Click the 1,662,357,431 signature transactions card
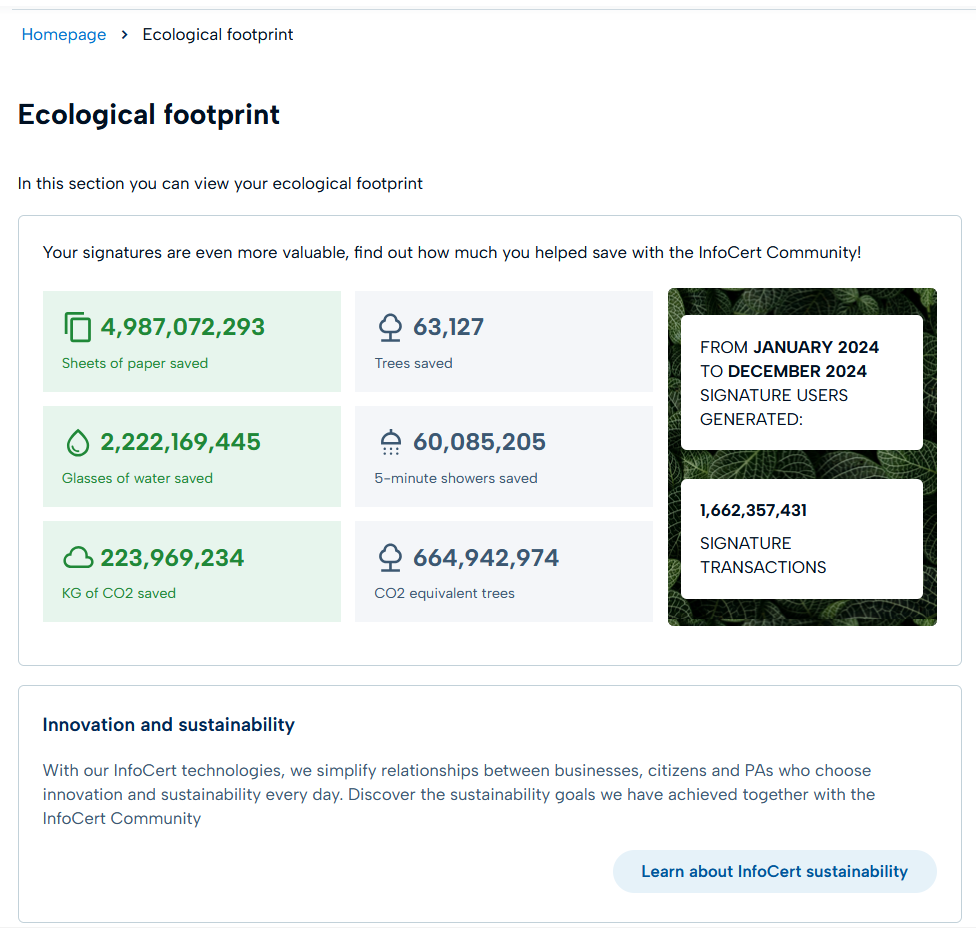The height and width of the screenshot is (928, 976). click(801, 539)
